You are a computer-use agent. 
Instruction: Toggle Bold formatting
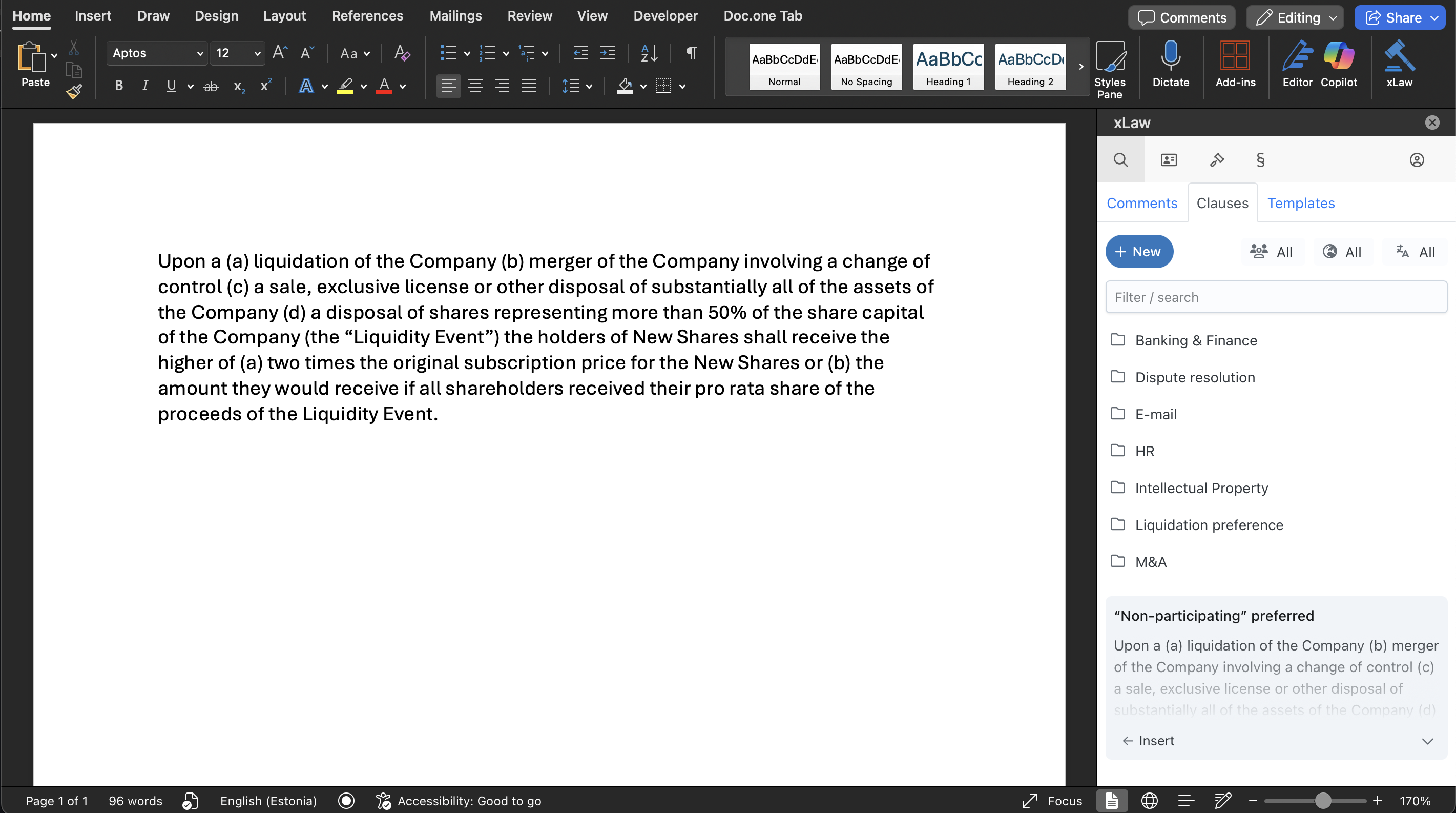tap(119, 86)
